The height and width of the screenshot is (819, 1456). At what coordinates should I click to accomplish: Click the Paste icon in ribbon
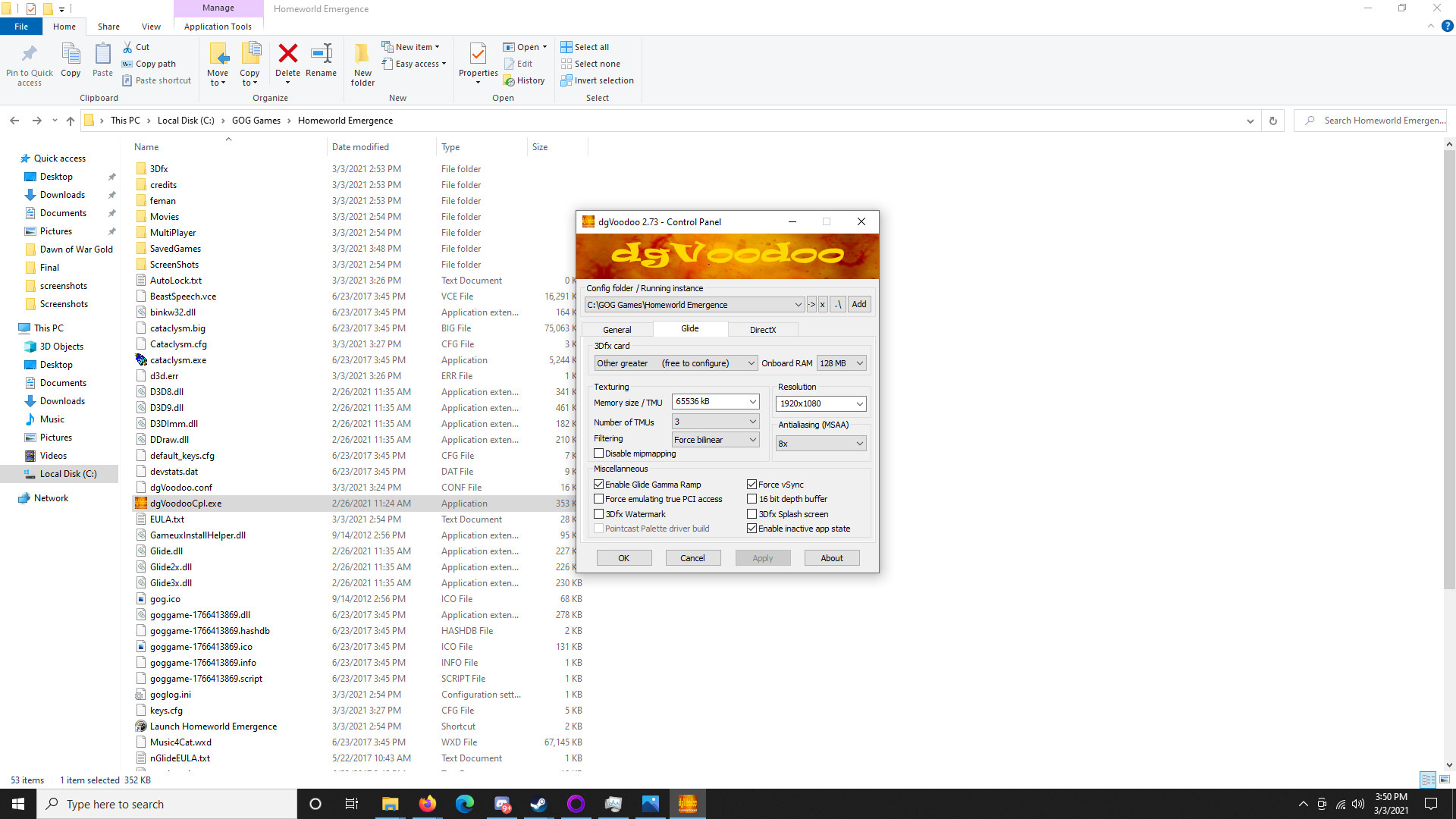102,54
